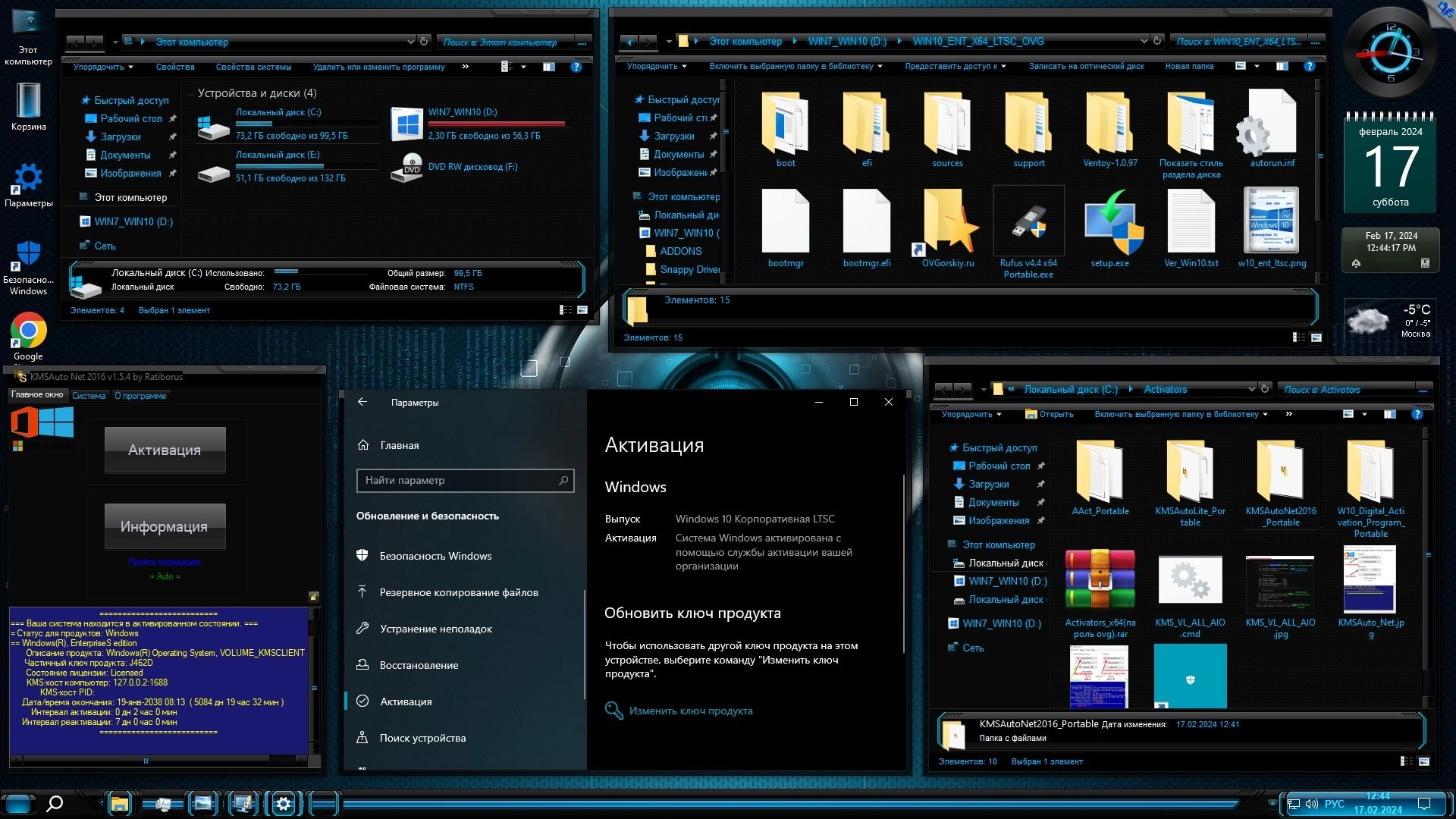Click Изменить ключ продукта link

690,711
